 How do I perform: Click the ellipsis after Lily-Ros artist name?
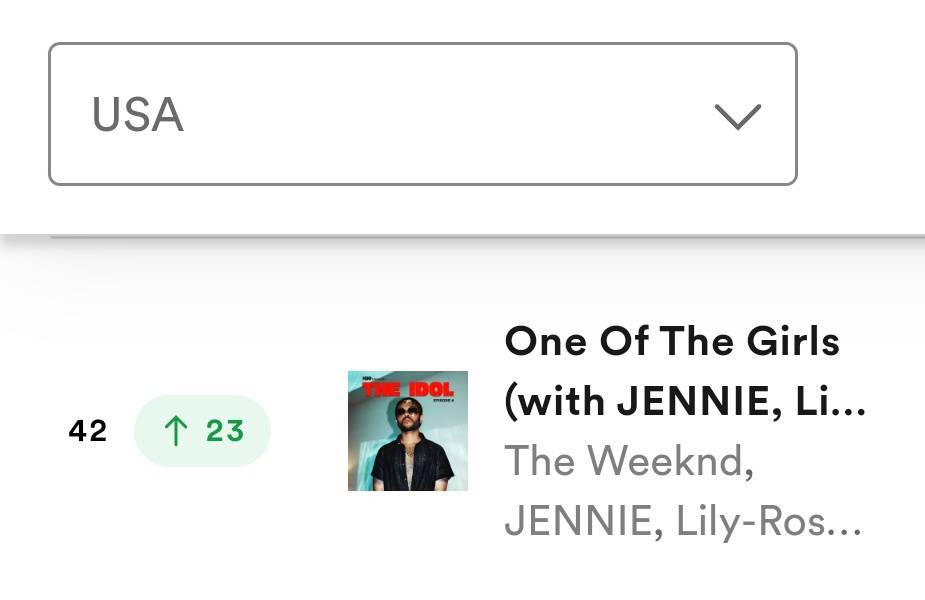pos(845,531)
